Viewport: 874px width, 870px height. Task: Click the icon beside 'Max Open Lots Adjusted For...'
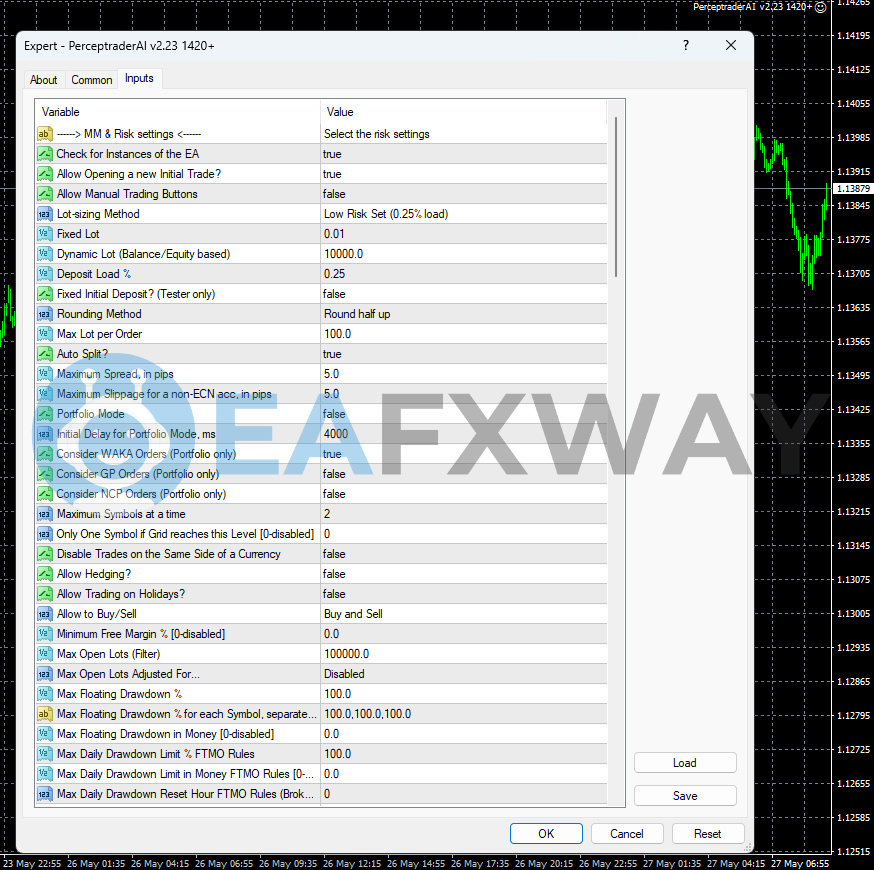coord(45,674)
